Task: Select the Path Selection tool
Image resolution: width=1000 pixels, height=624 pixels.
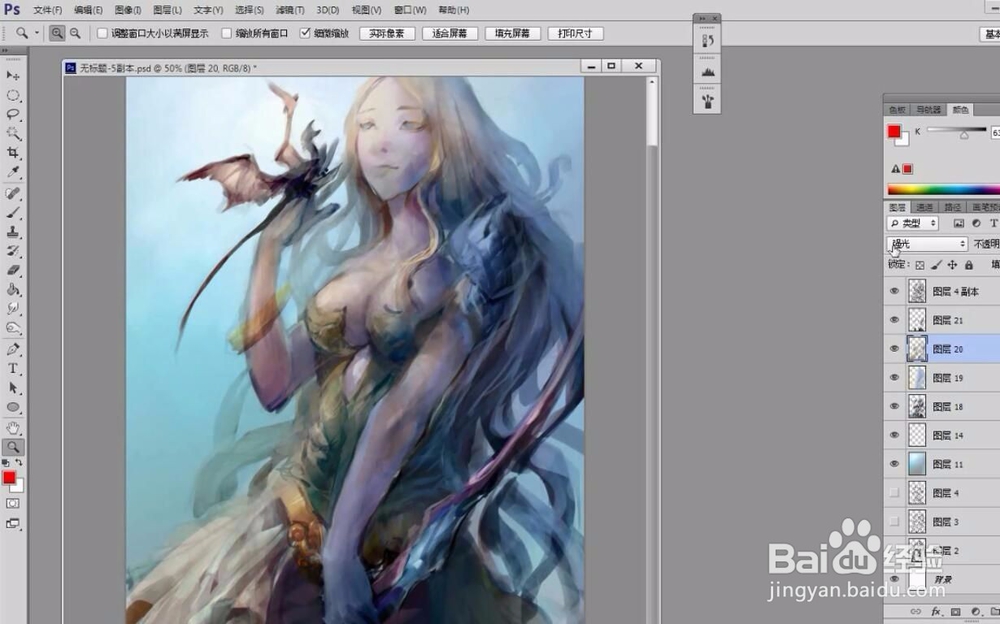Action: 13,388
